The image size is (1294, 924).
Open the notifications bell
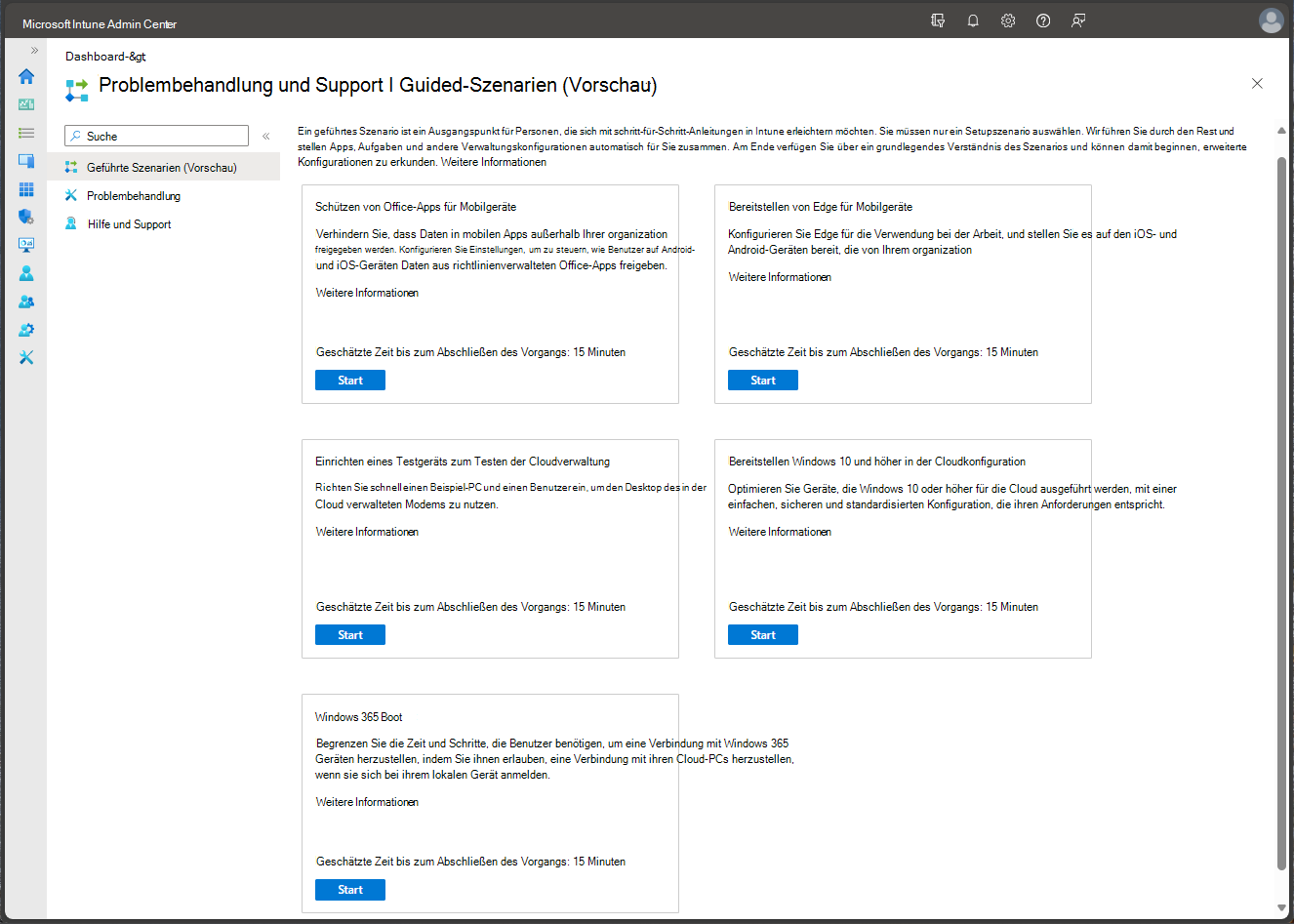(973, 20)
